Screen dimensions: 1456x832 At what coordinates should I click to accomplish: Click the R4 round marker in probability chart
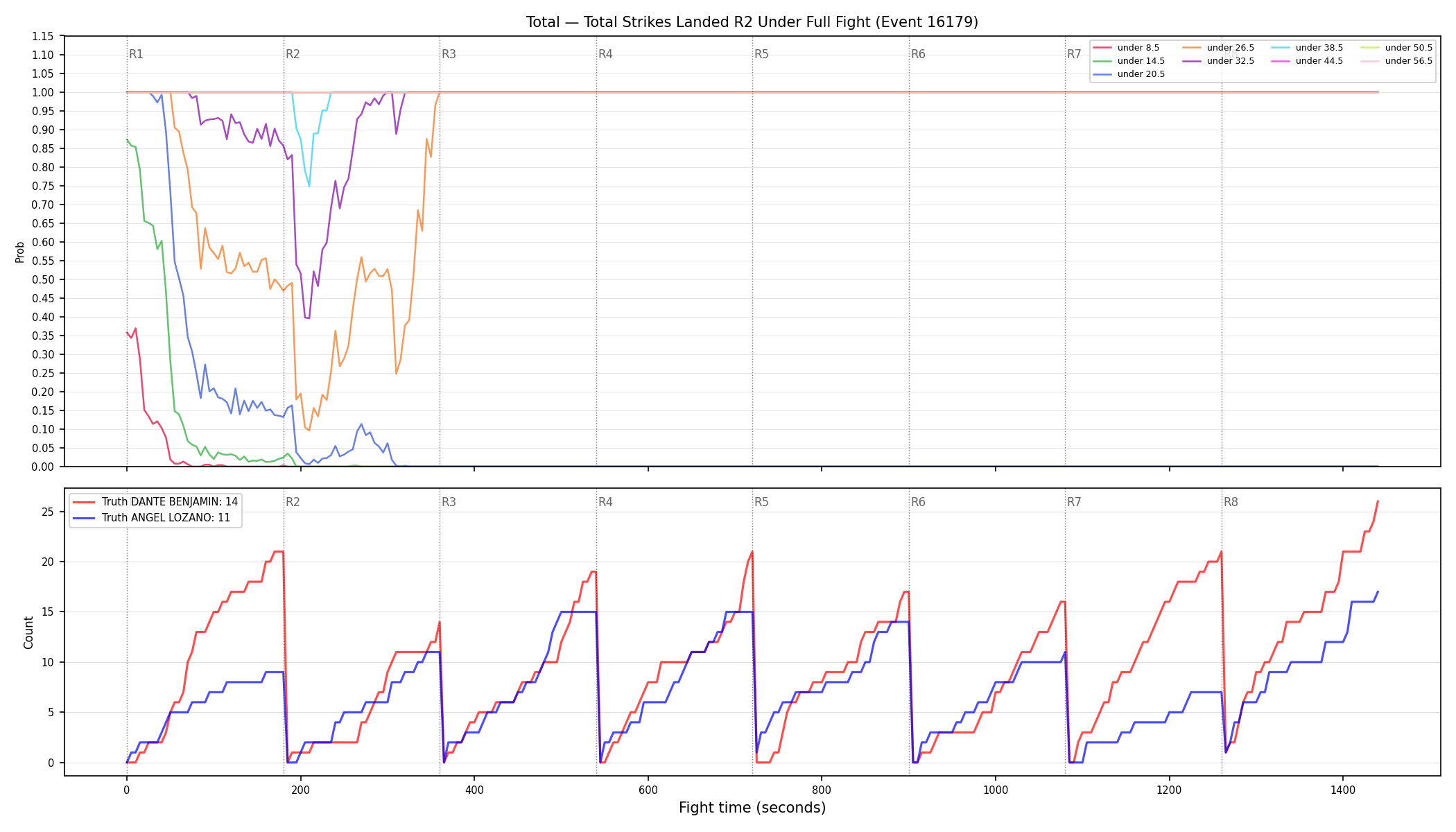[x=606, y=54]
